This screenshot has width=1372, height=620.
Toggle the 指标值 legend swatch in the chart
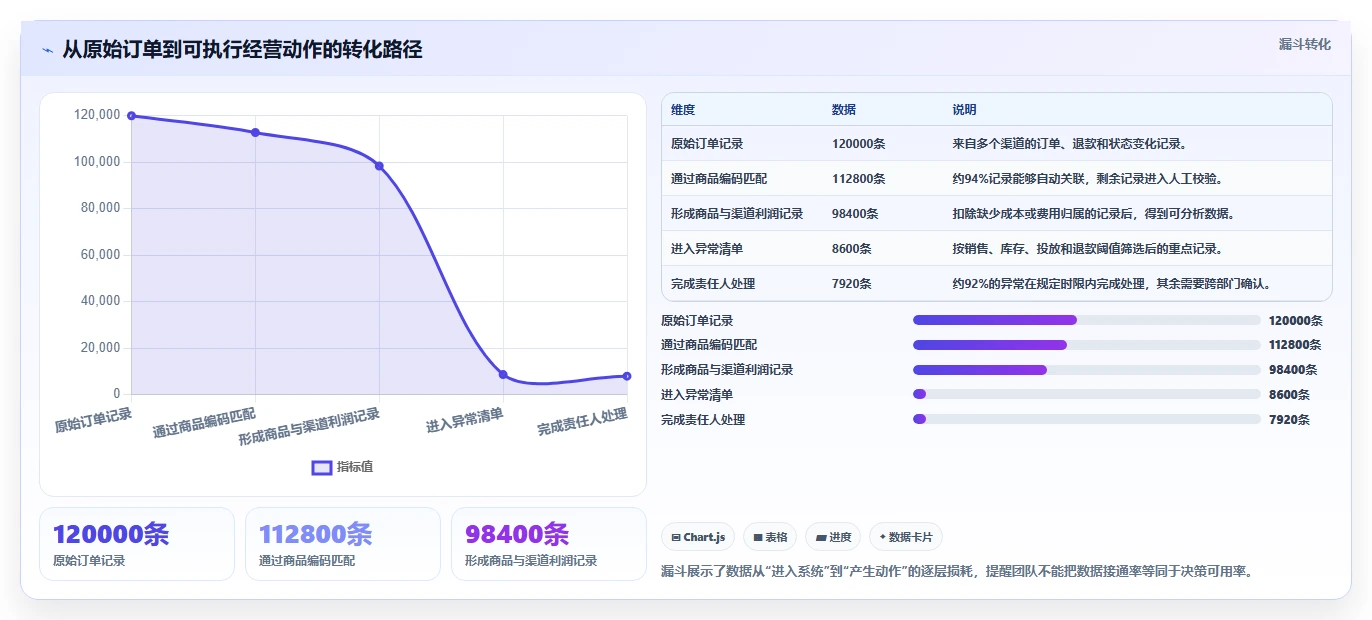322,467
